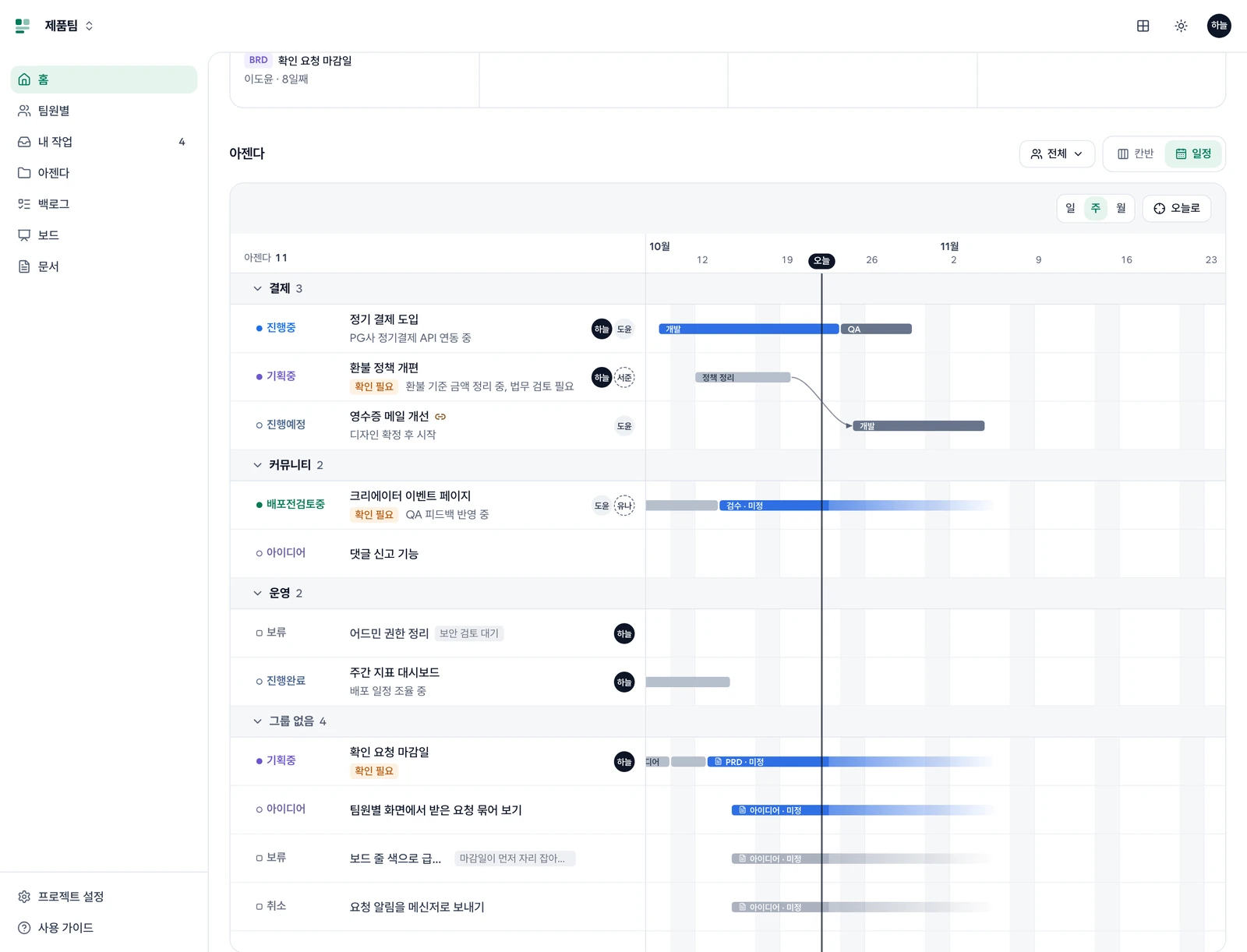
Task: Toggle the light/dark theme sun icon
Action: pos(1181,26)
